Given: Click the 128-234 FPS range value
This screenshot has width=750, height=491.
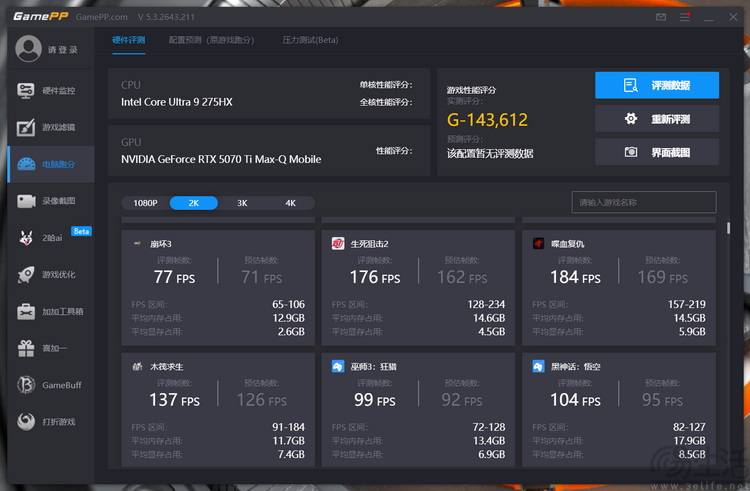Looking at the screenshot, I should point(486,304).
